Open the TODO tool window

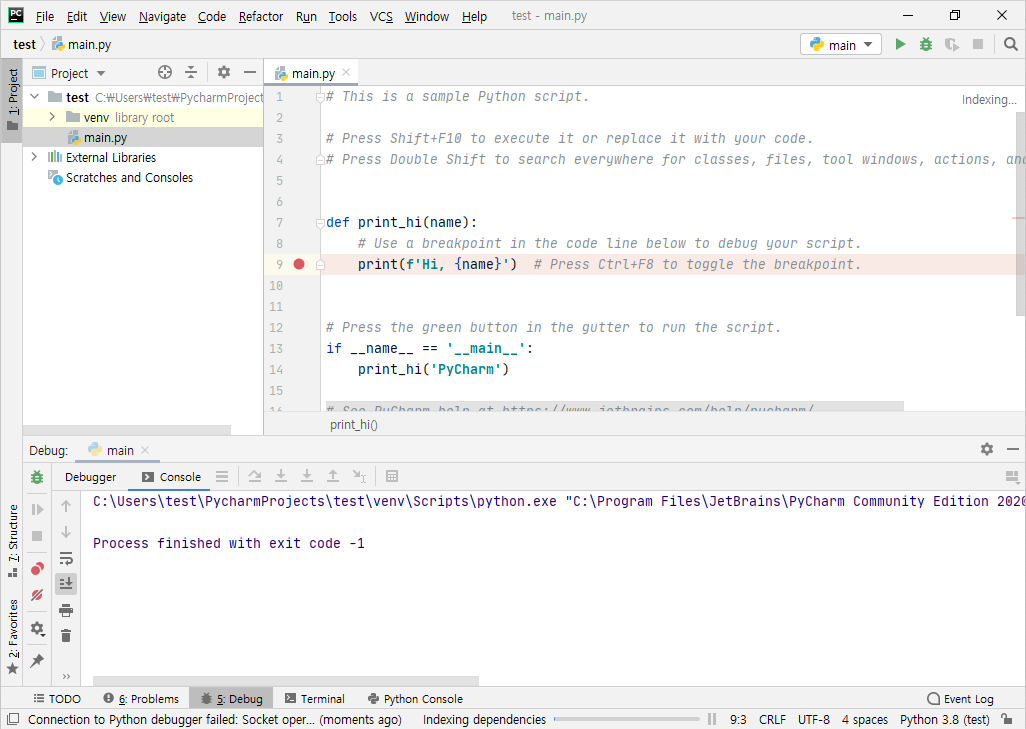57,698
